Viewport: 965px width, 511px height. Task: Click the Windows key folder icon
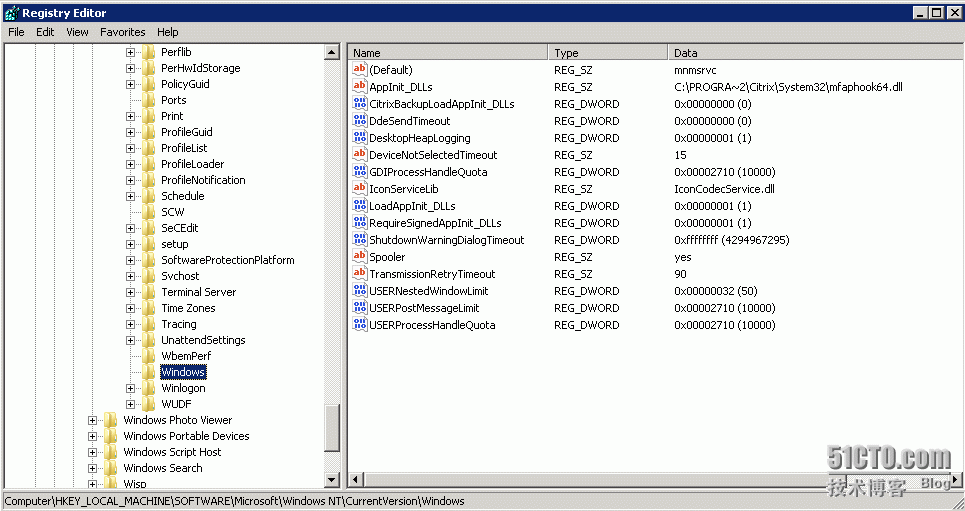(x=148, y=372)
